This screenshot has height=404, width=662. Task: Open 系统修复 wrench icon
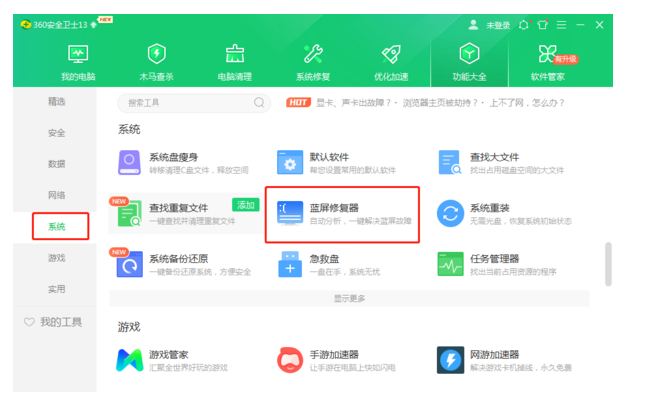(x=313, y=54)
